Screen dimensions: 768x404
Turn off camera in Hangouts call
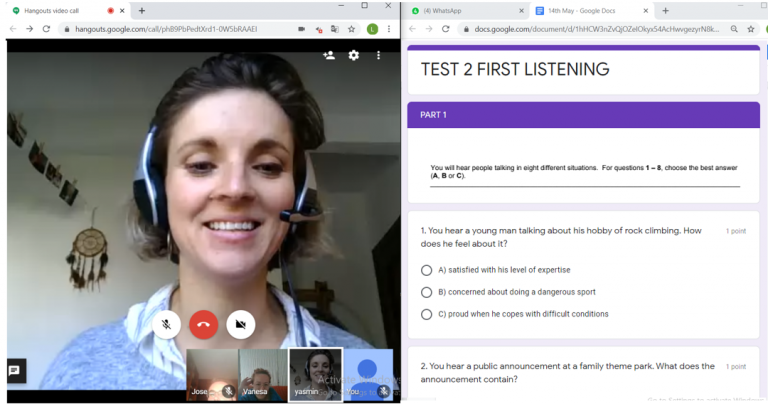pyautogui.click(x=240, y=324)
